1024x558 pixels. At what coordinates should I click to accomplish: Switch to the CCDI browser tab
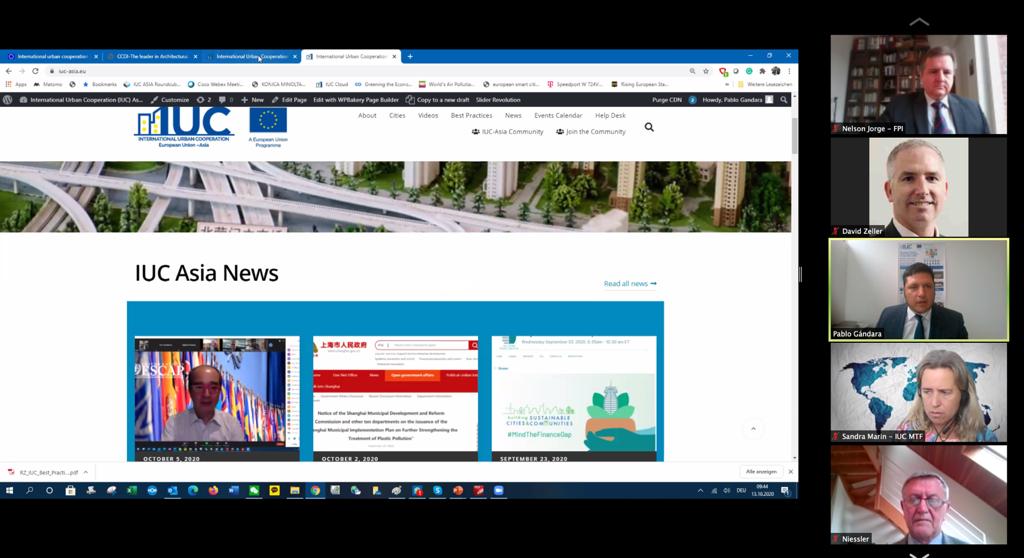tap(152, 56)
